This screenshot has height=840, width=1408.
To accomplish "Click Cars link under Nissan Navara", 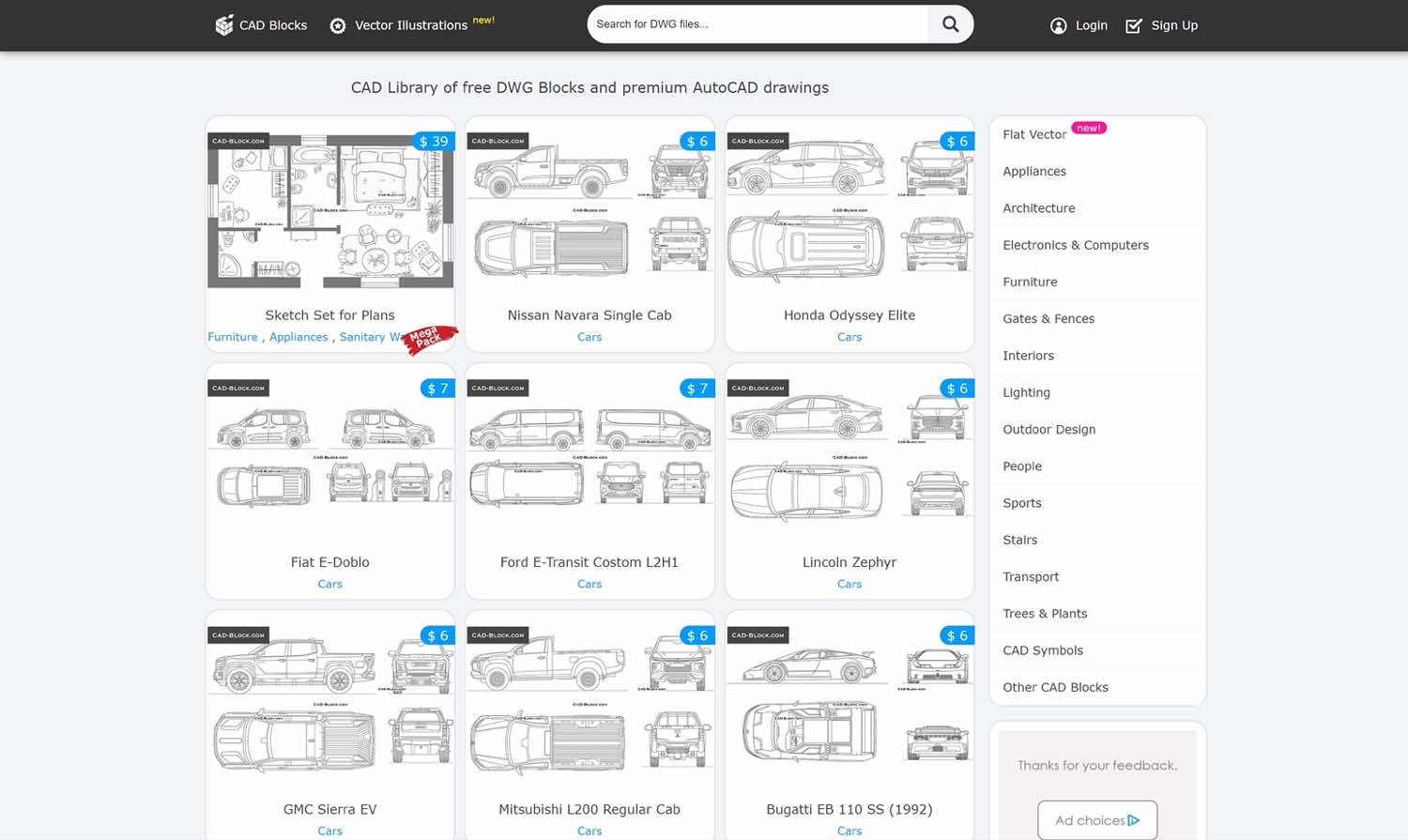I will (589, 337).
